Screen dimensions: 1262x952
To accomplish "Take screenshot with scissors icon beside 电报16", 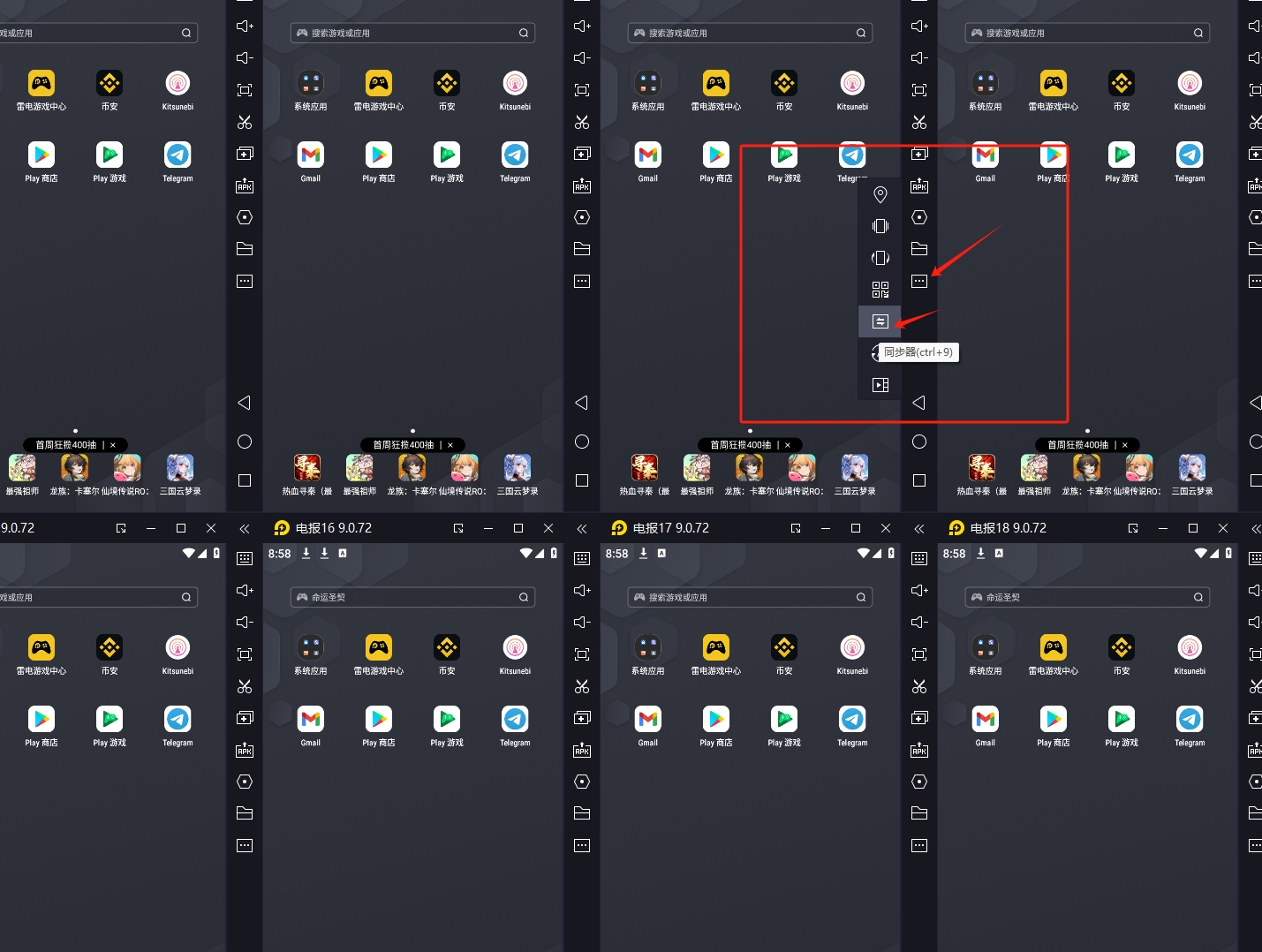I will point(582,686).
